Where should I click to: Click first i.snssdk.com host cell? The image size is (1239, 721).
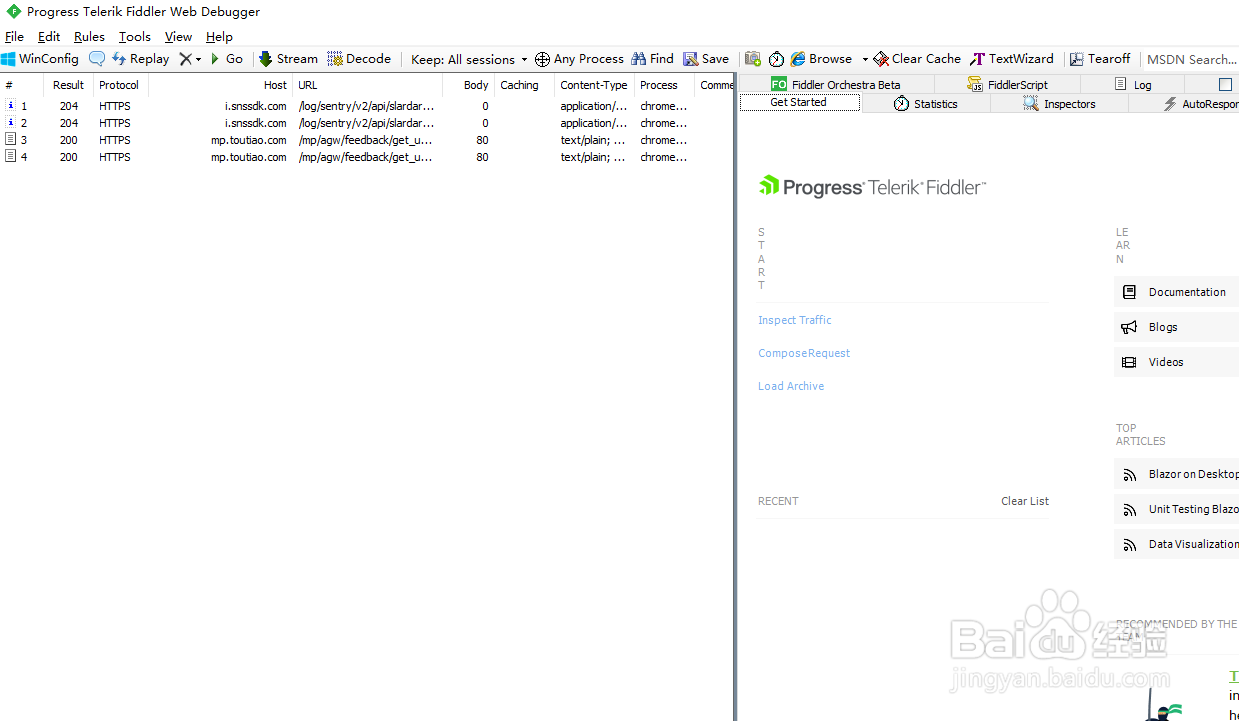(x=256, y=106)
